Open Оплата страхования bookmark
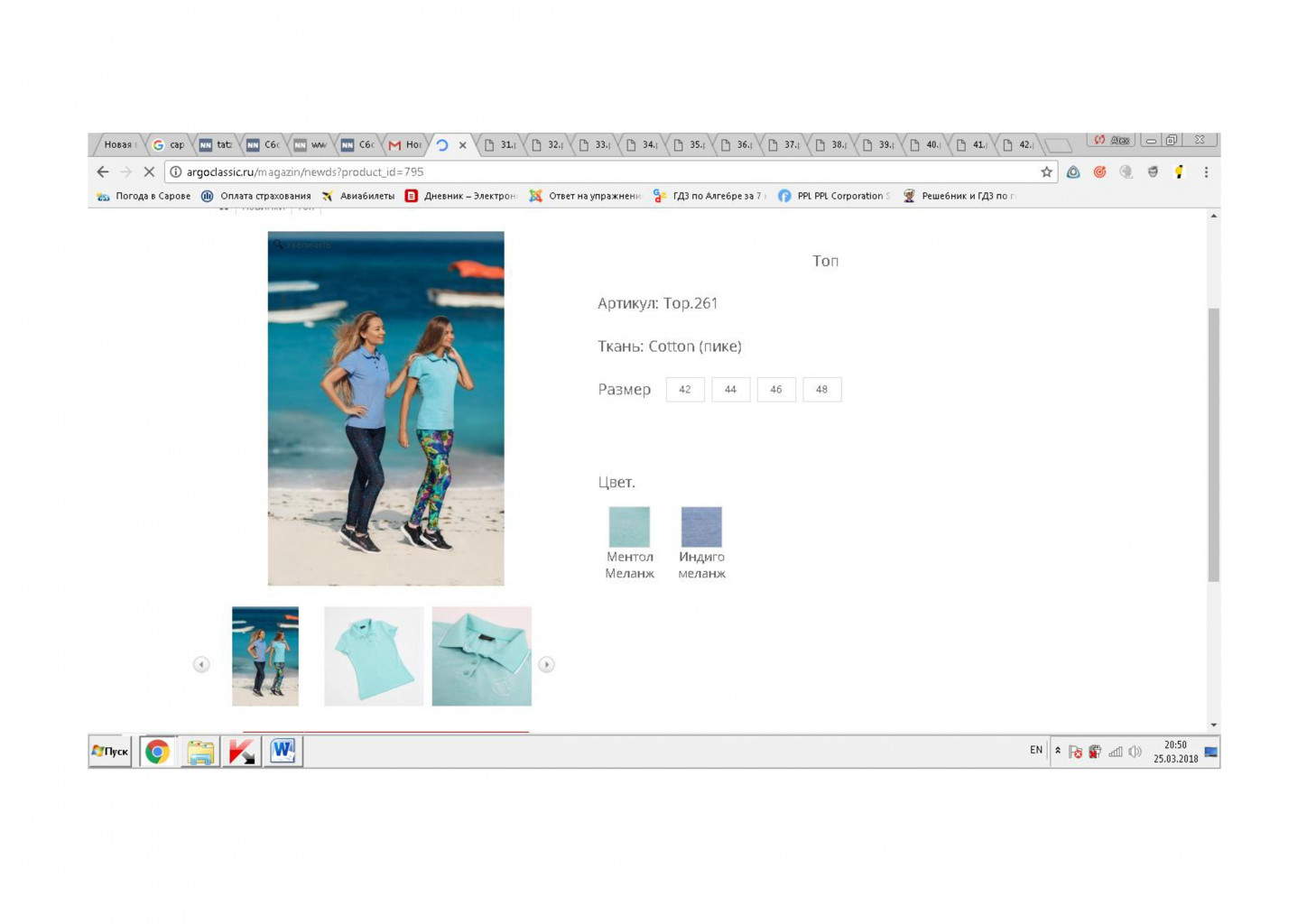1307x924 pixels. click(x=256, y=196)
